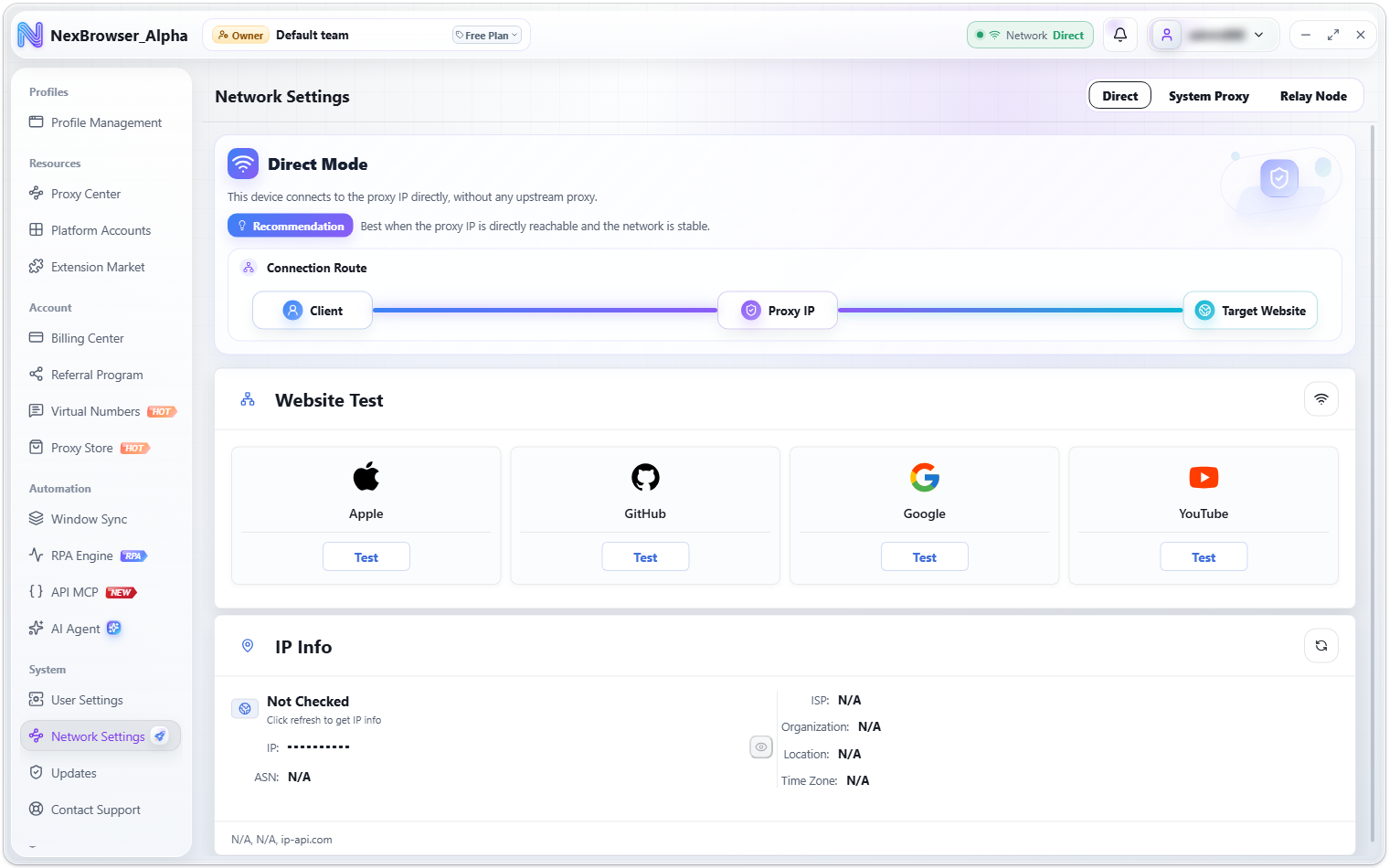The height and width of the screenshot is (868, 1389).
Task: Test the Google website
Action: point(925,557)
